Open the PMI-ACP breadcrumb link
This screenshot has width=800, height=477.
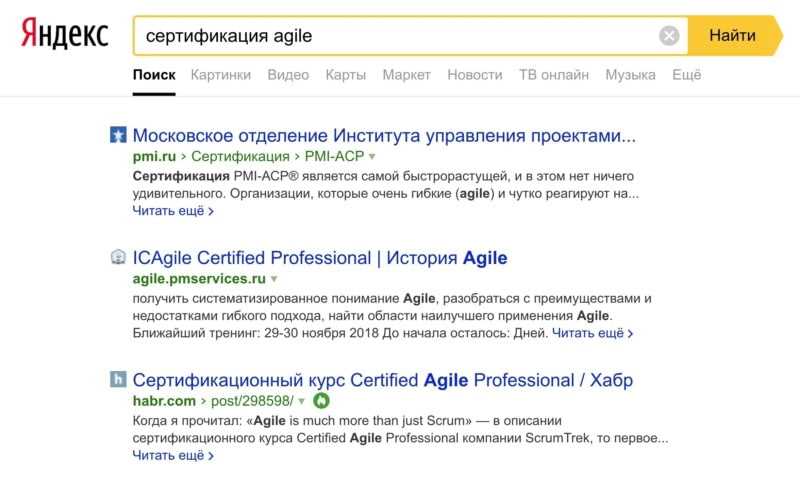click(x=334, y=156)
